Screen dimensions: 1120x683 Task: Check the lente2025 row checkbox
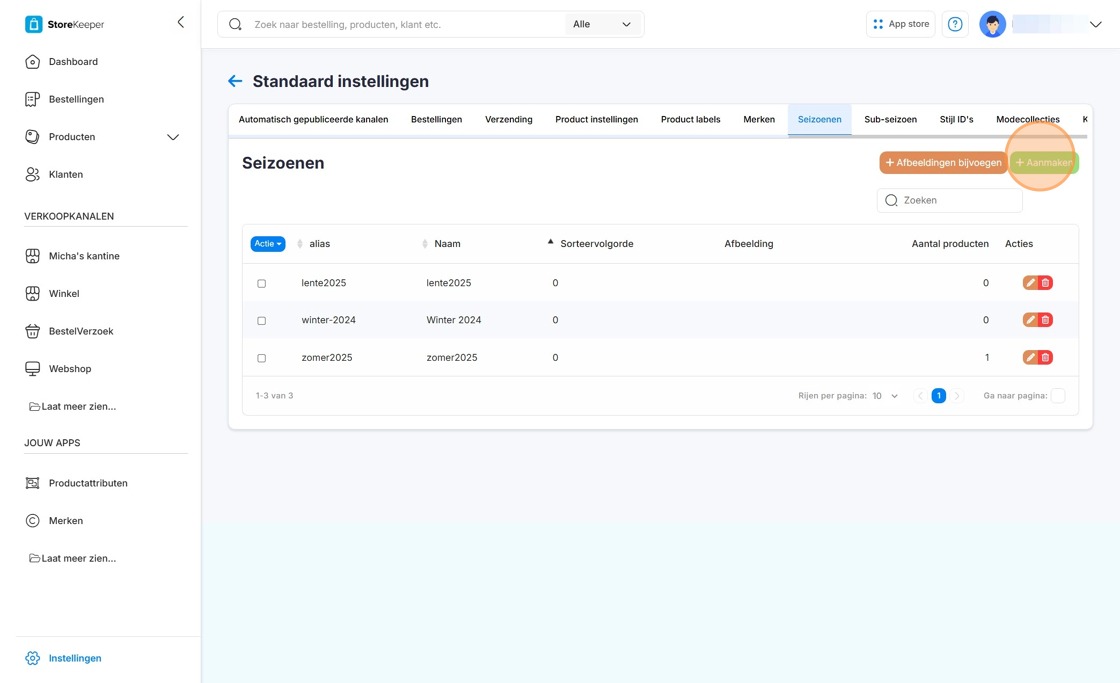click(x=261, y=284)
